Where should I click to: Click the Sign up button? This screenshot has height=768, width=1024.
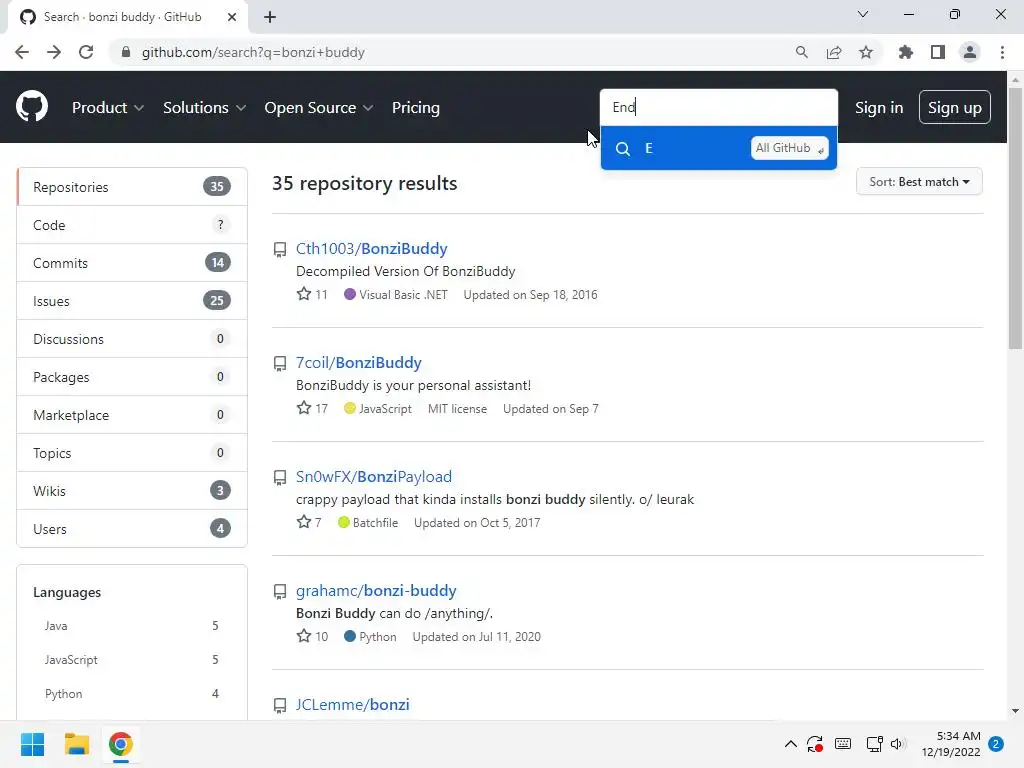(x=955, y=108)
